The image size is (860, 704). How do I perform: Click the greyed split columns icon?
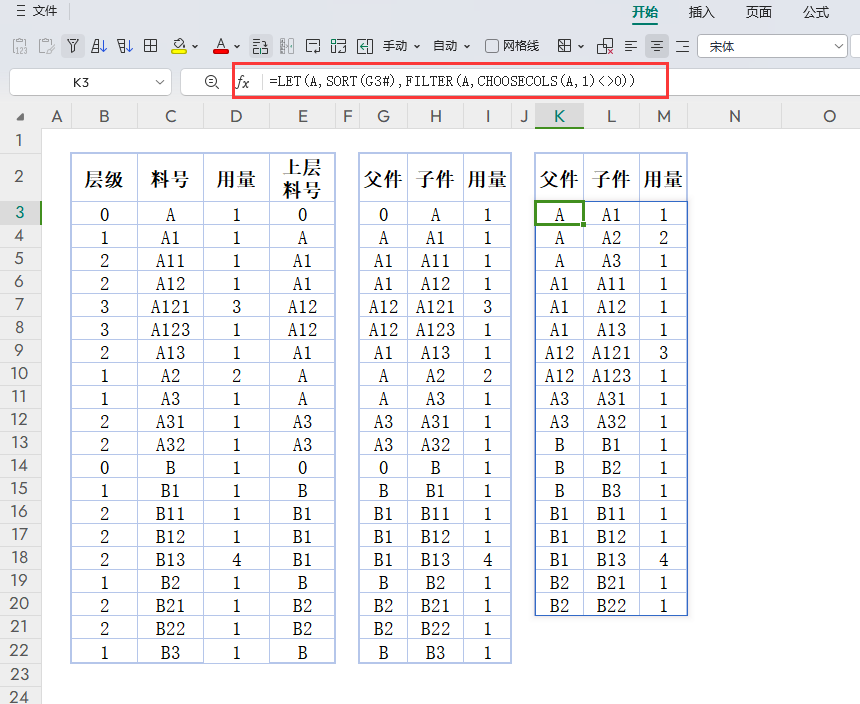pos(287,46)
